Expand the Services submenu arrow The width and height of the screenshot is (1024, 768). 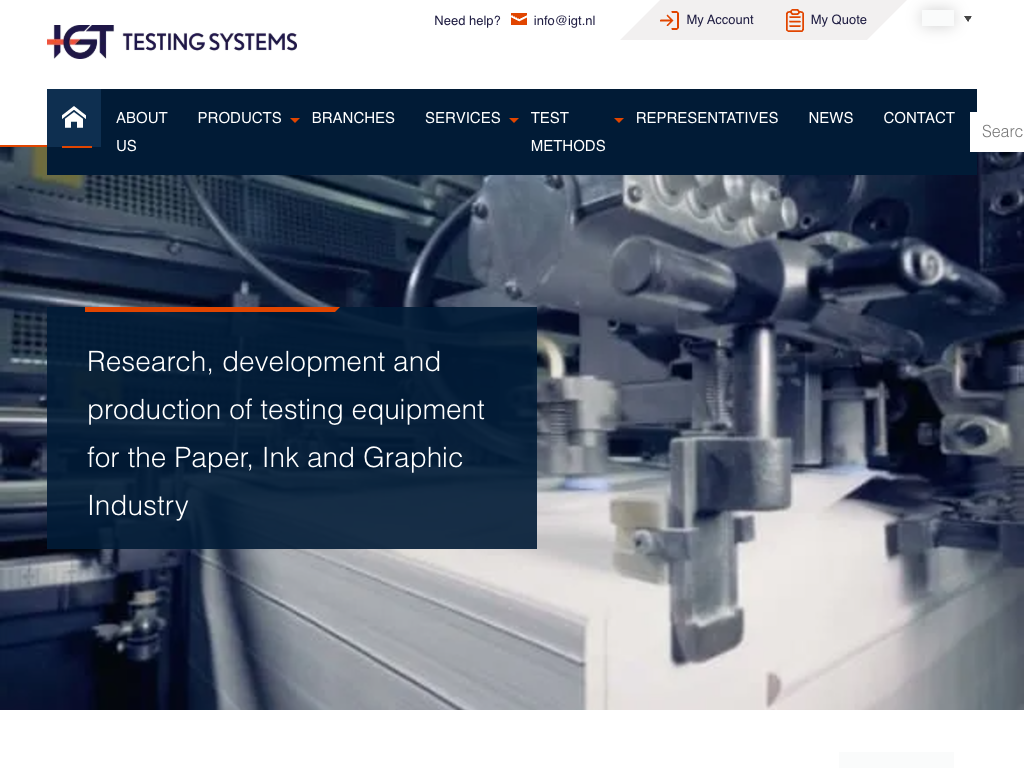pyautogui.click(x=514, y=120)
